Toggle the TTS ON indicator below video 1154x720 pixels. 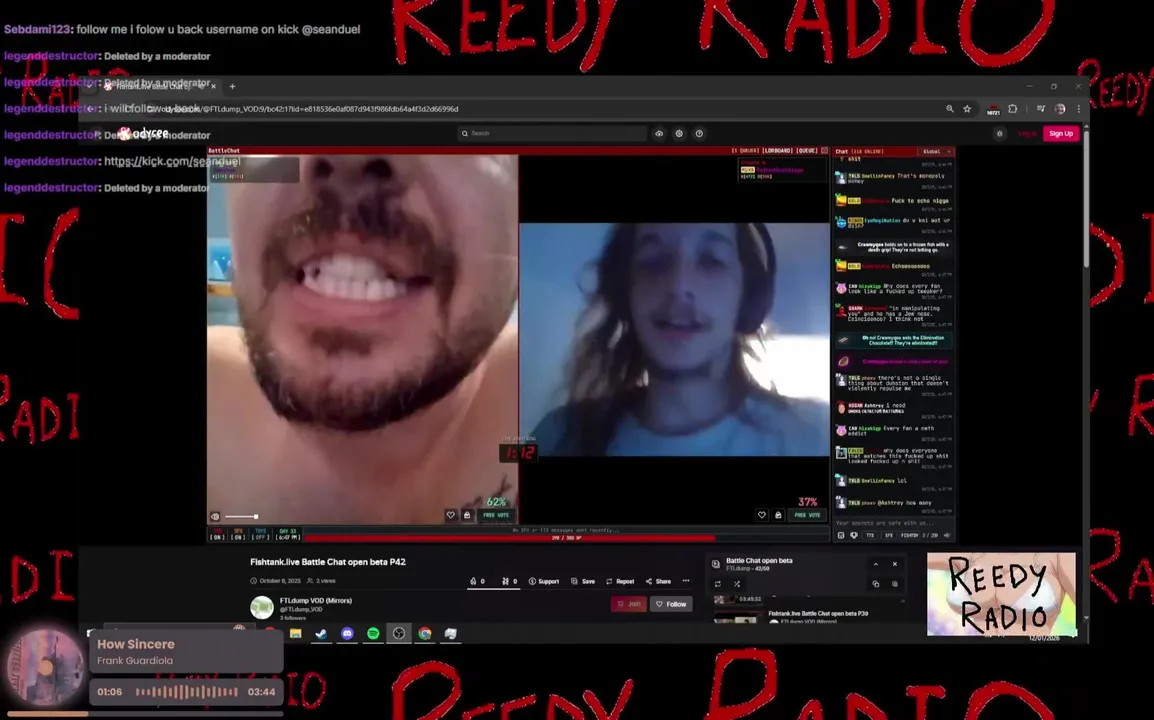217,534
